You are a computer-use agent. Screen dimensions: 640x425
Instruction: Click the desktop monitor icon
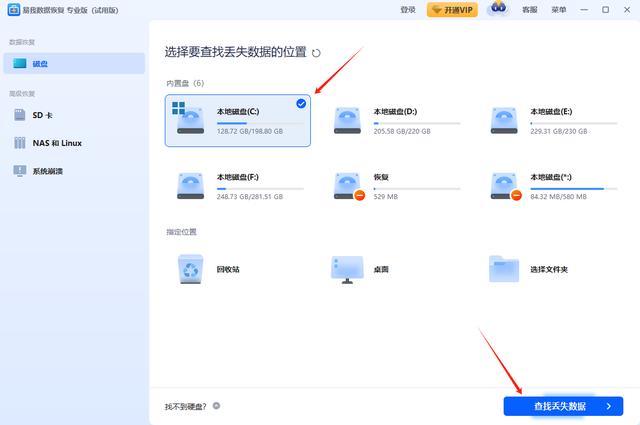click(347, 269)
